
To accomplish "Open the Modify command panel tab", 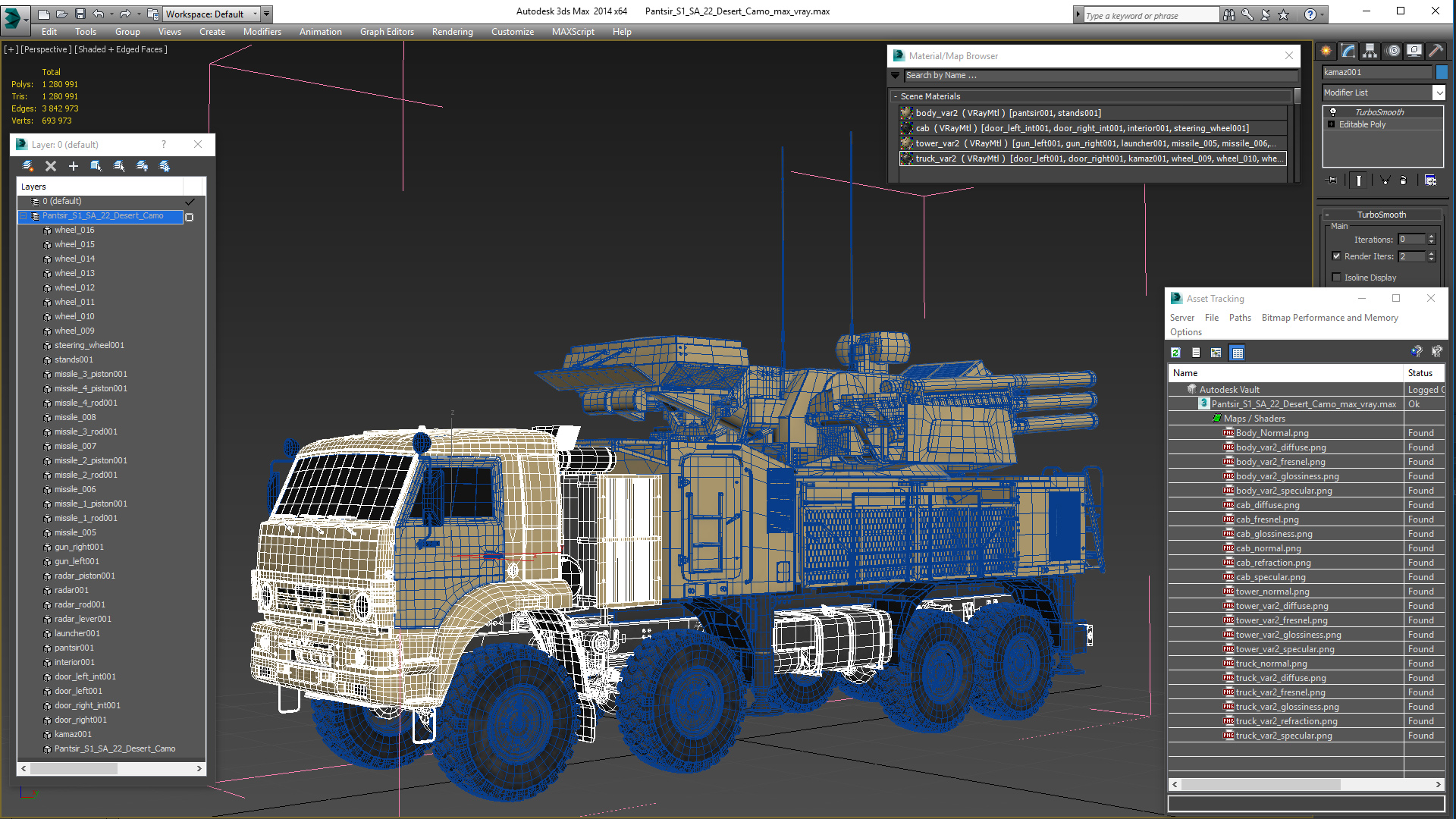I will click(1348, 51).
